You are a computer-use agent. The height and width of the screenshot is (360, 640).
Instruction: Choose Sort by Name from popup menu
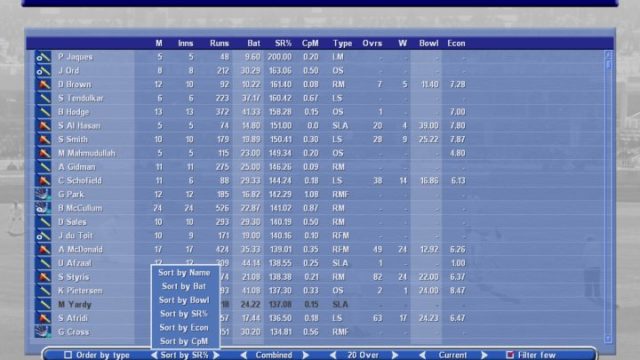(184, 273)
